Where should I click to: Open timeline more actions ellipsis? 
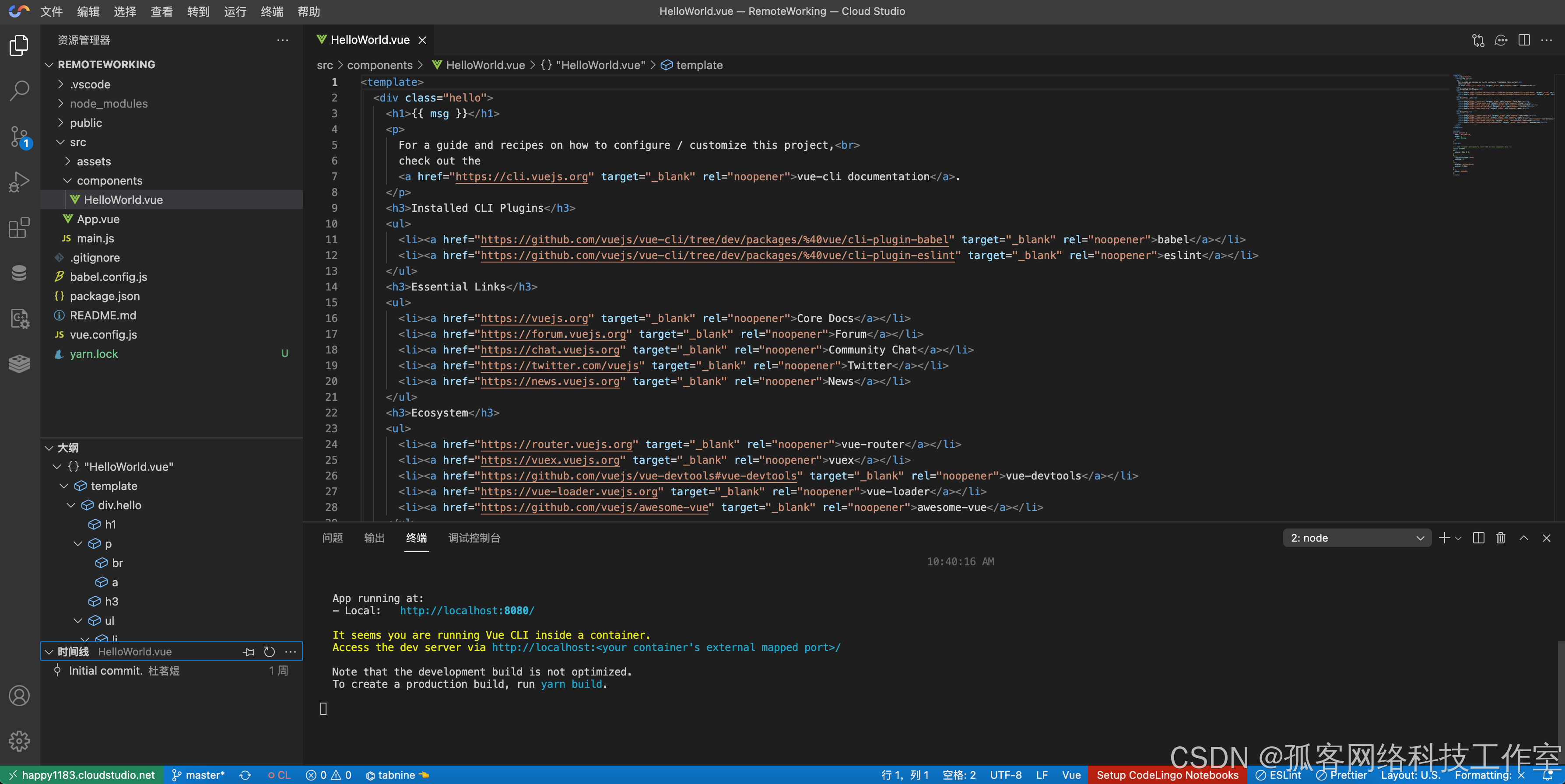click(x=291, y=651)
